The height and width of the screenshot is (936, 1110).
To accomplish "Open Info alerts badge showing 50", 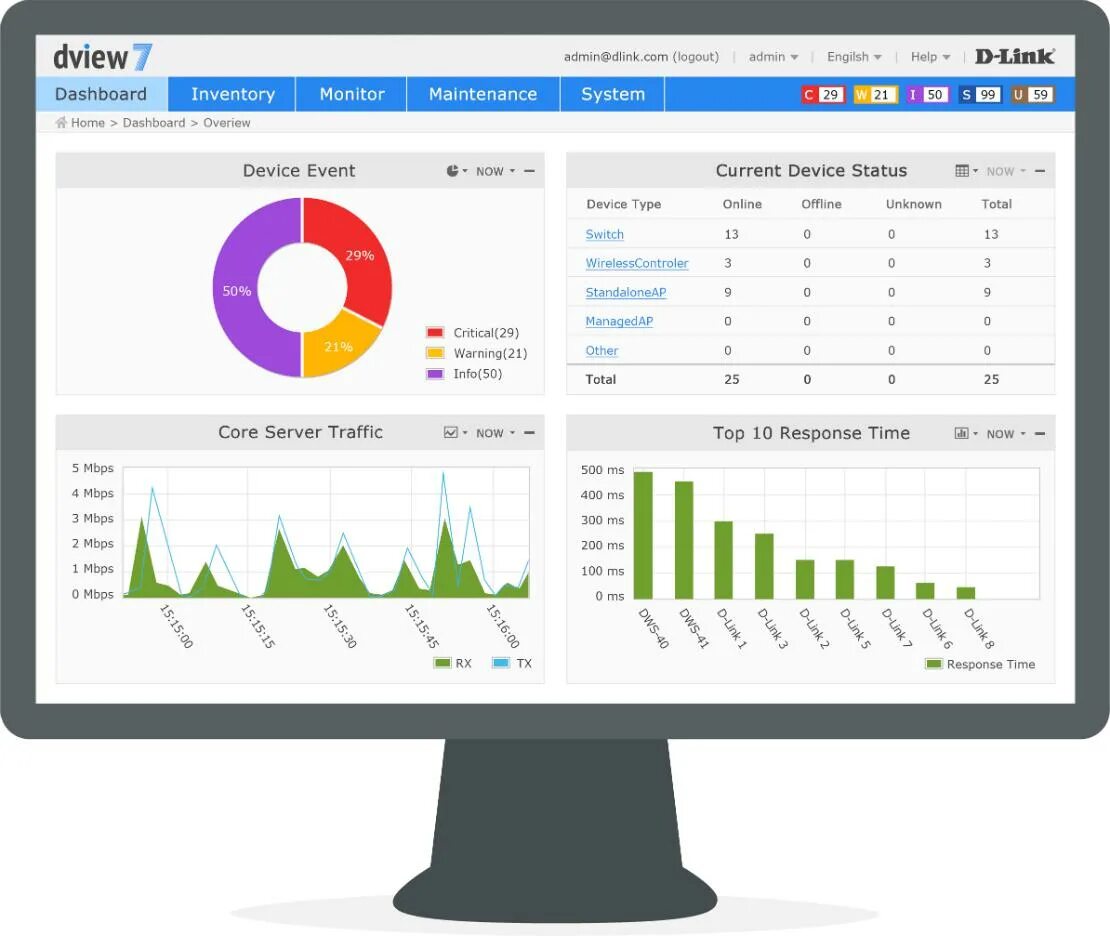I will (x=927, y=95).
